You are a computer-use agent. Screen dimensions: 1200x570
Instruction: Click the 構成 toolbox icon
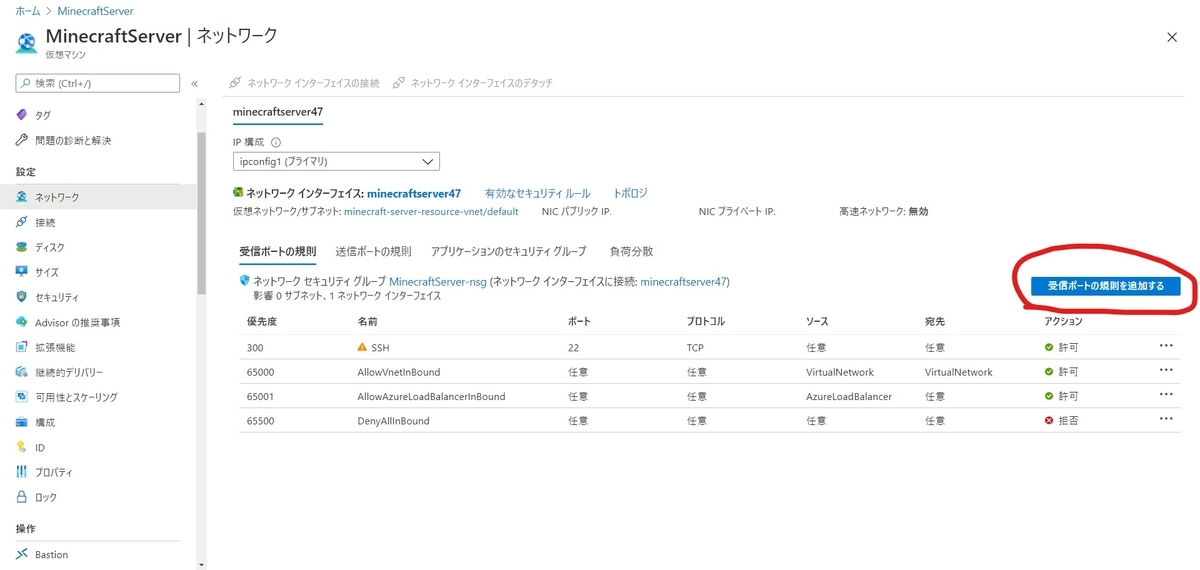coord(22,422)
